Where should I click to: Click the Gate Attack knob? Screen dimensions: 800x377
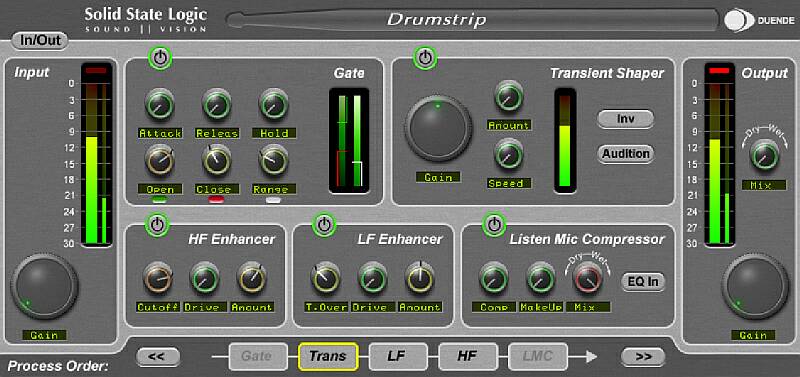[x=159, y=104]
